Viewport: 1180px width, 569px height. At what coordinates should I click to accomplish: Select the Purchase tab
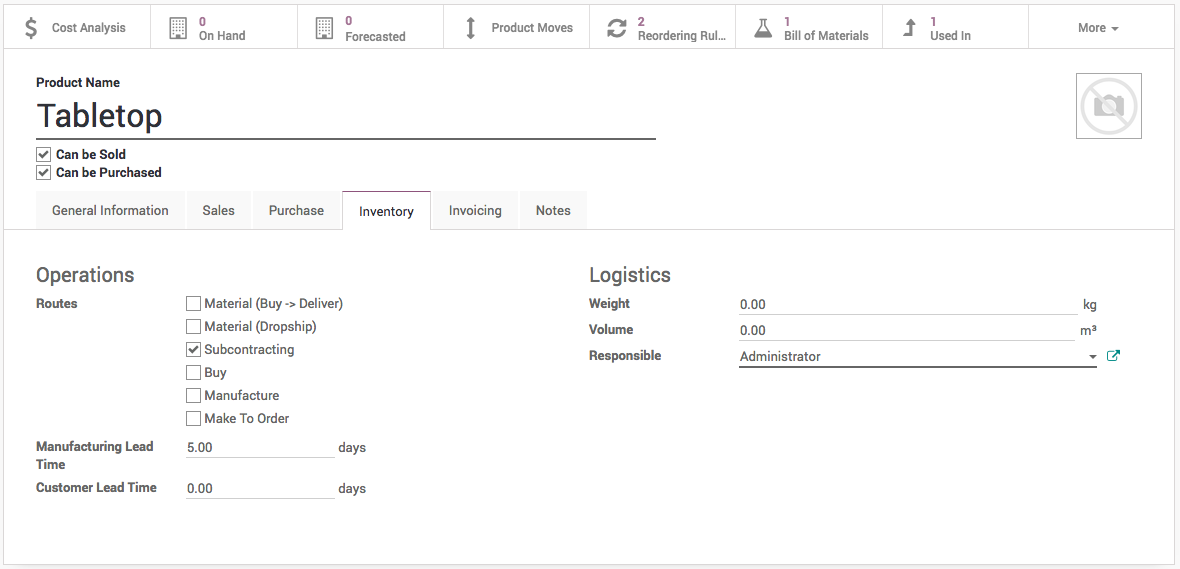pyautogui.click(x=296, y=211)
